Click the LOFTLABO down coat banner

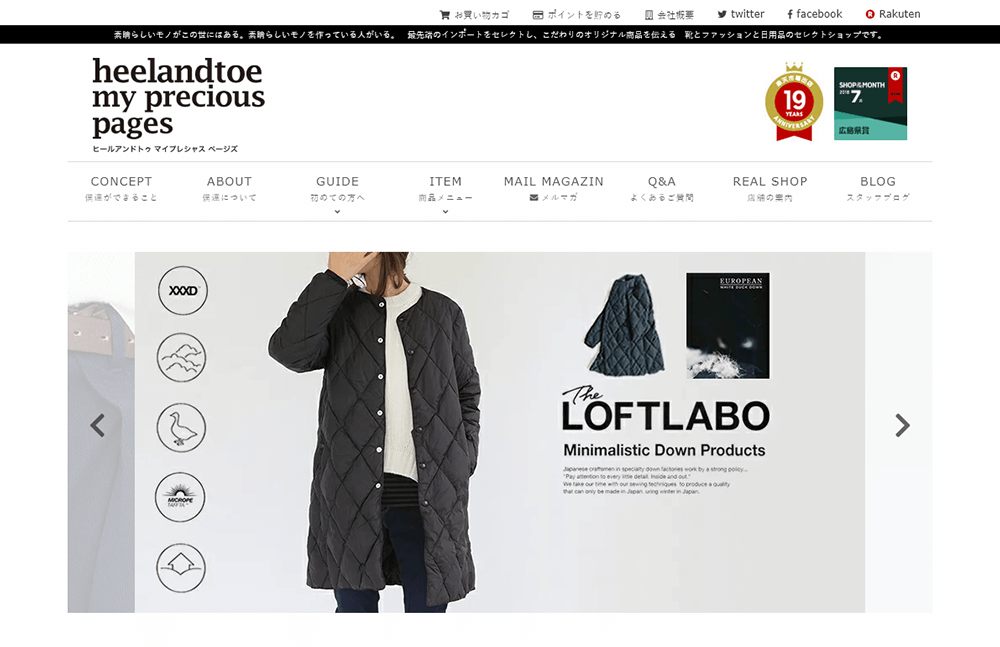tap(499, 432)
